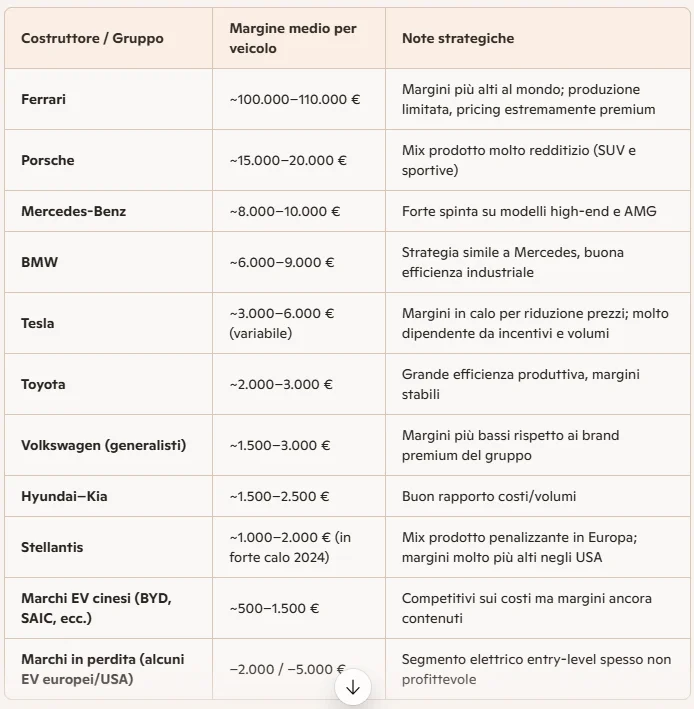Select Toyota's margin of 2.000–3.000 €
The image size is (694, 709).
pos(281,384)
